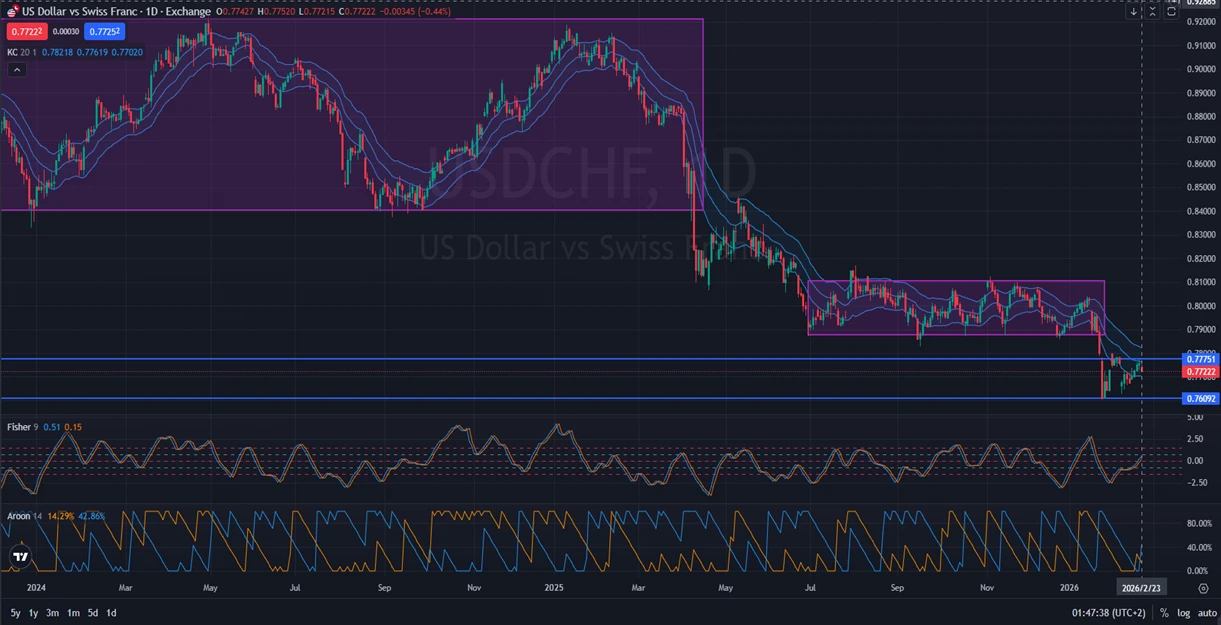The height and width of the screenshot is (625, 1221).
Task: Collapse the indicator legend chevron
Action: [17, 69]
